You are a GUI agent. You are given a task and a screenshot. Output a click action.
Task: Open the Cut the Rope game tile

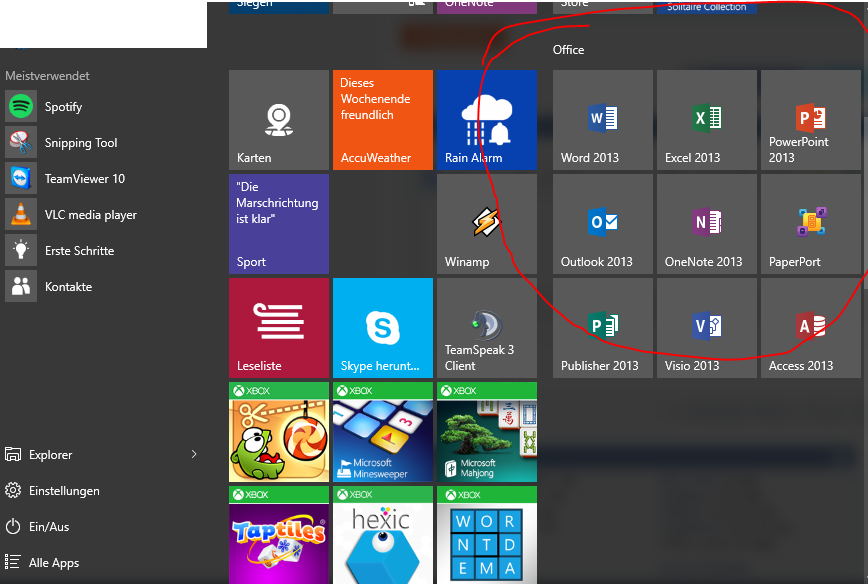click(x=278, y=432)
